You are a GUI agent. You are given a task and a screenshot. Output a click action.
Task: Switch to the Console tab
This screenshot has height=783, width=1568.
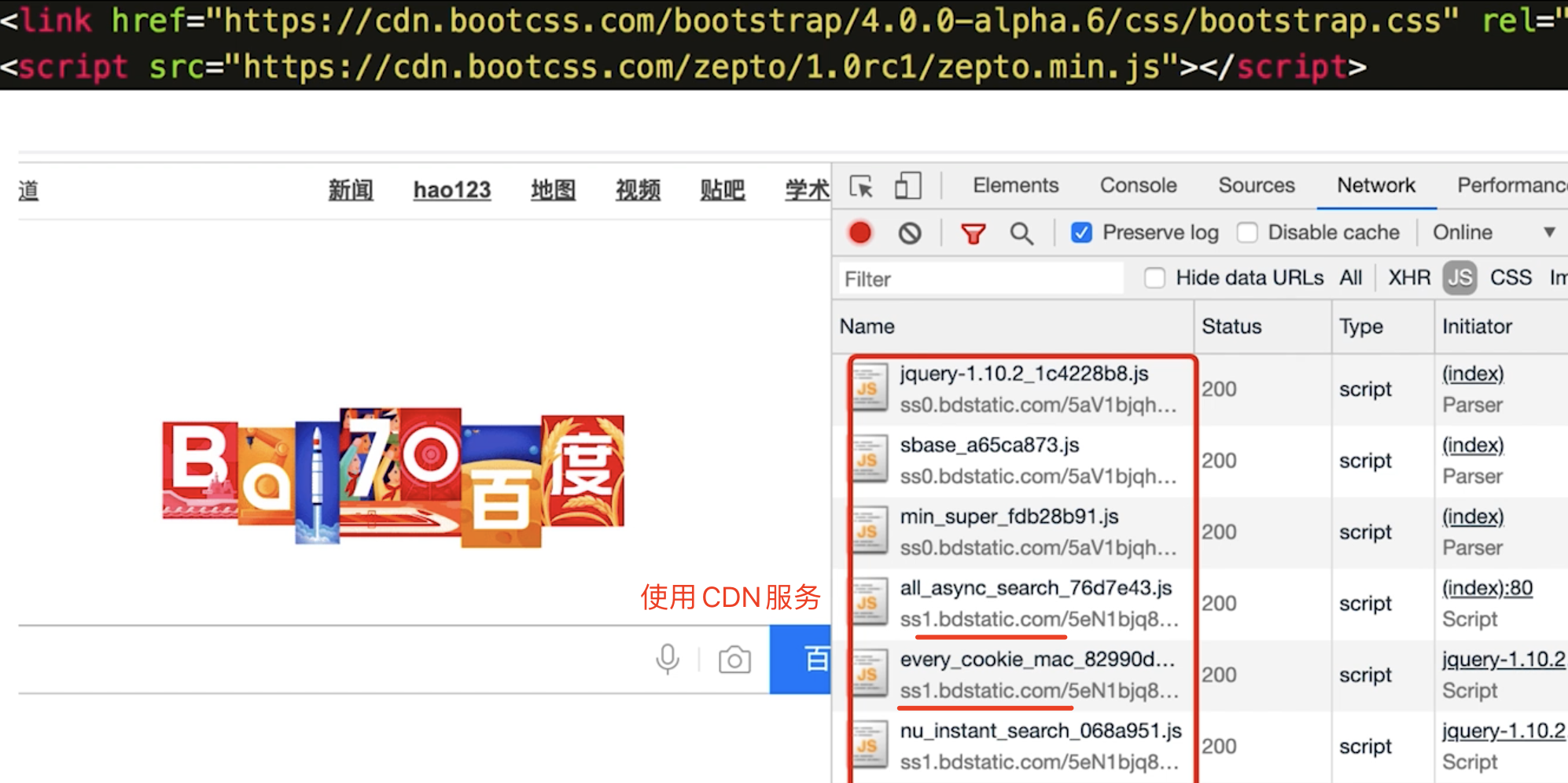point(1138,186)
